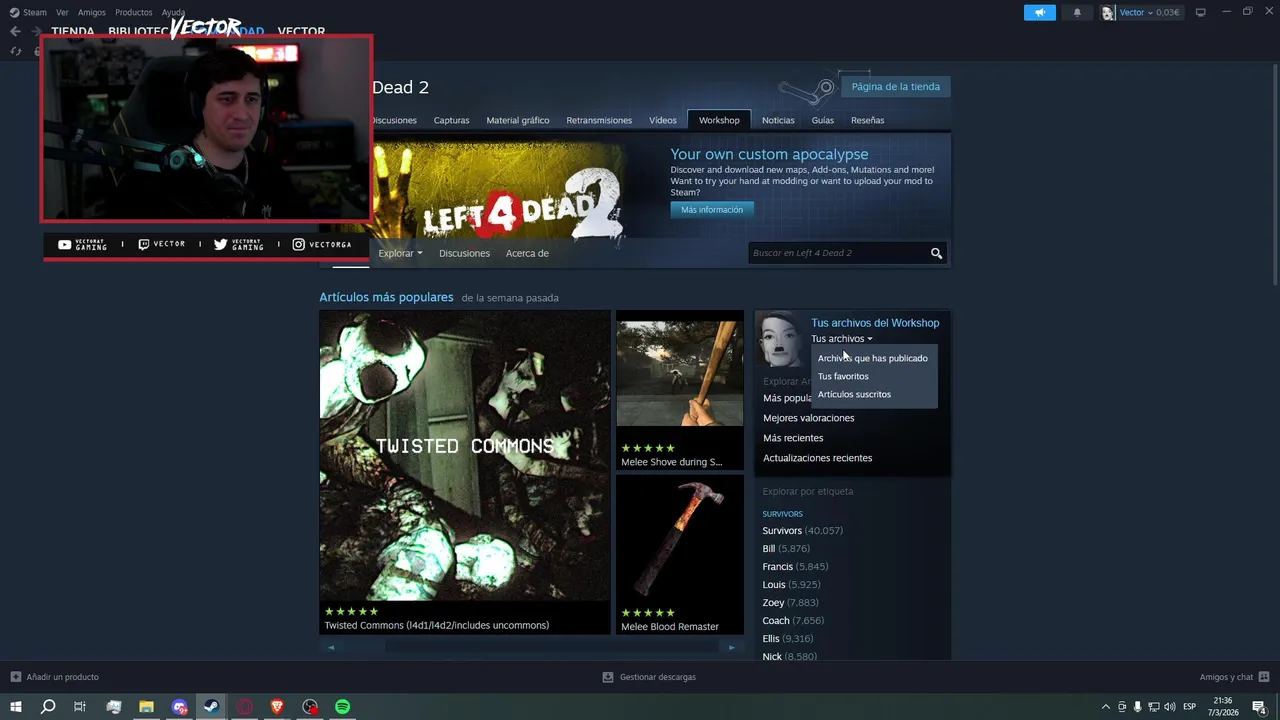Click the Melee Blood Remaster title

click(x=670, y=627)
